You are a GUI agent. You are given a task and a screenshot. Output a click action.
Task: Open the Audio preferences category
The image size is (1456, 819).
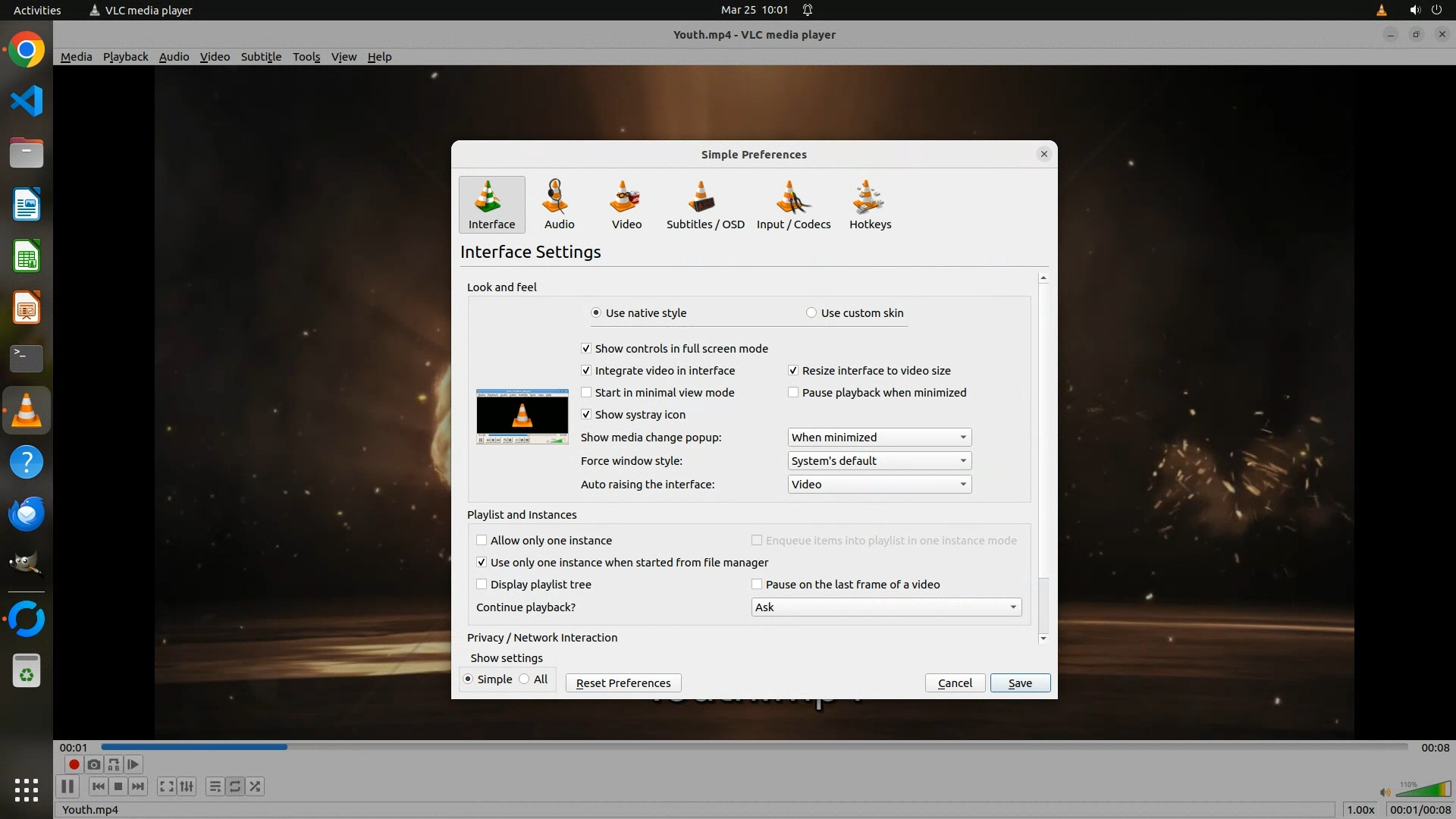coord(559,203)
